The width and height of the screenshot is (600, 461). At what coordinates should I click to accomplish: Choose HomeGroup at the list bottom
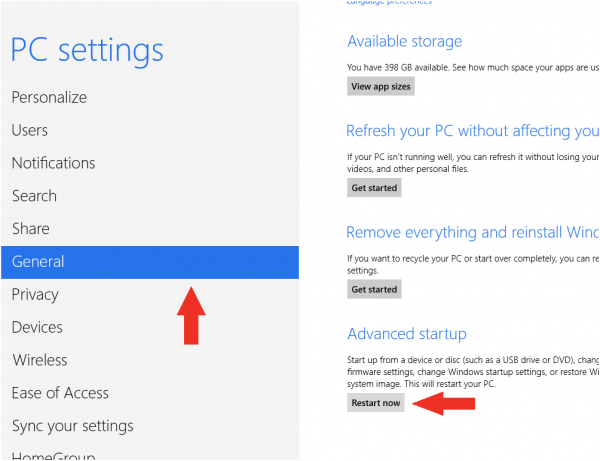(x=53, y=455)
